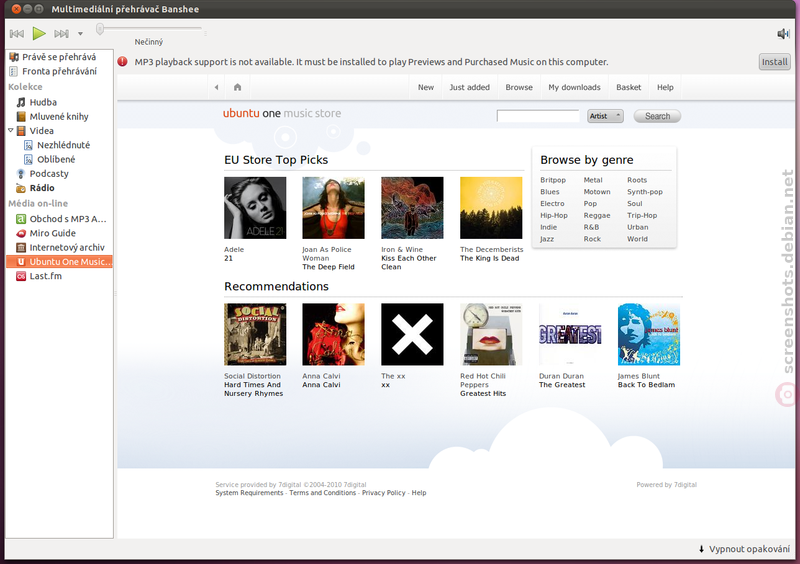Viewport: 800px width, 564px height.
Task: Open Red Hot Chili Peppers Greatest Hits cover
Action: [491, 334]
